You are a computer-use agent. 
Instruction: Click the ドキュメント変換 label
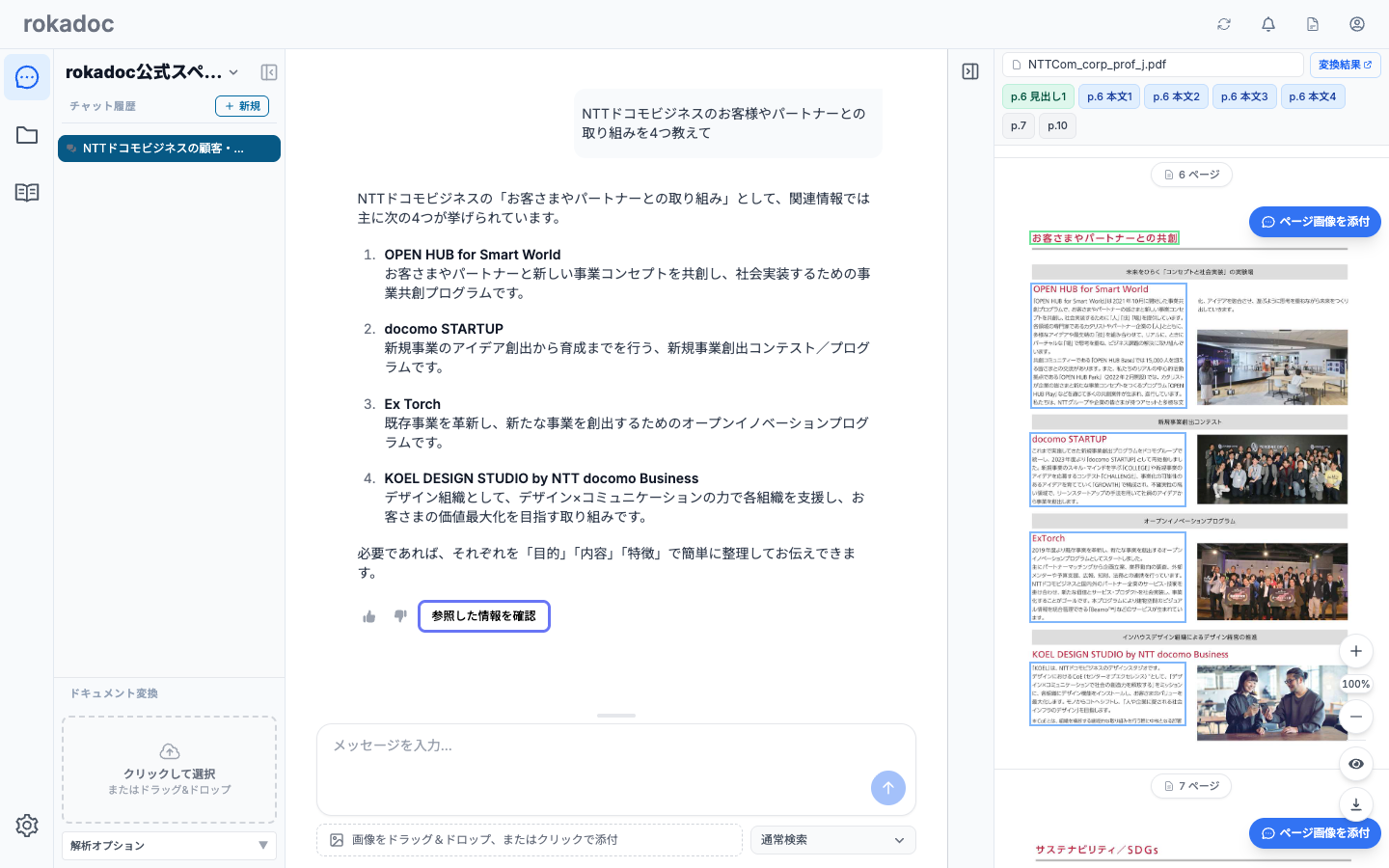(x=114, y=693)
